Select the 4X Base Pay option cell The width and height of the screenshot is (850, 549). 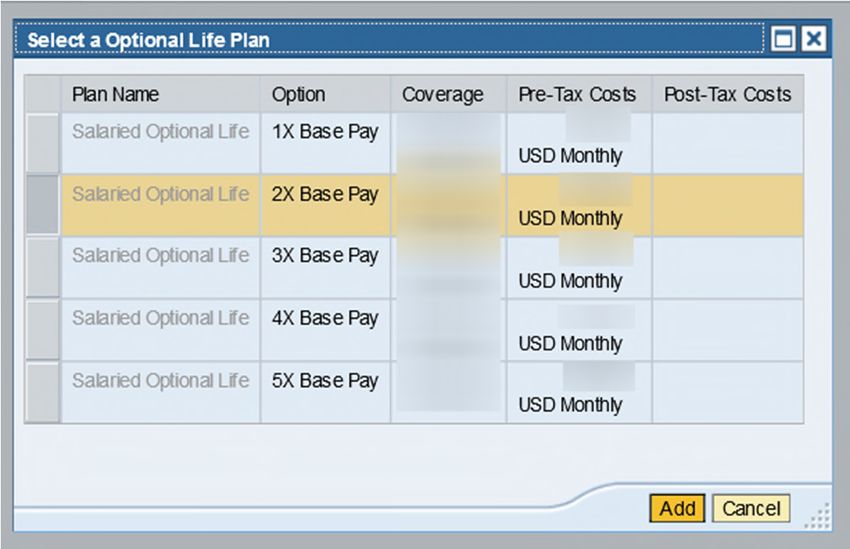(325, 330)
